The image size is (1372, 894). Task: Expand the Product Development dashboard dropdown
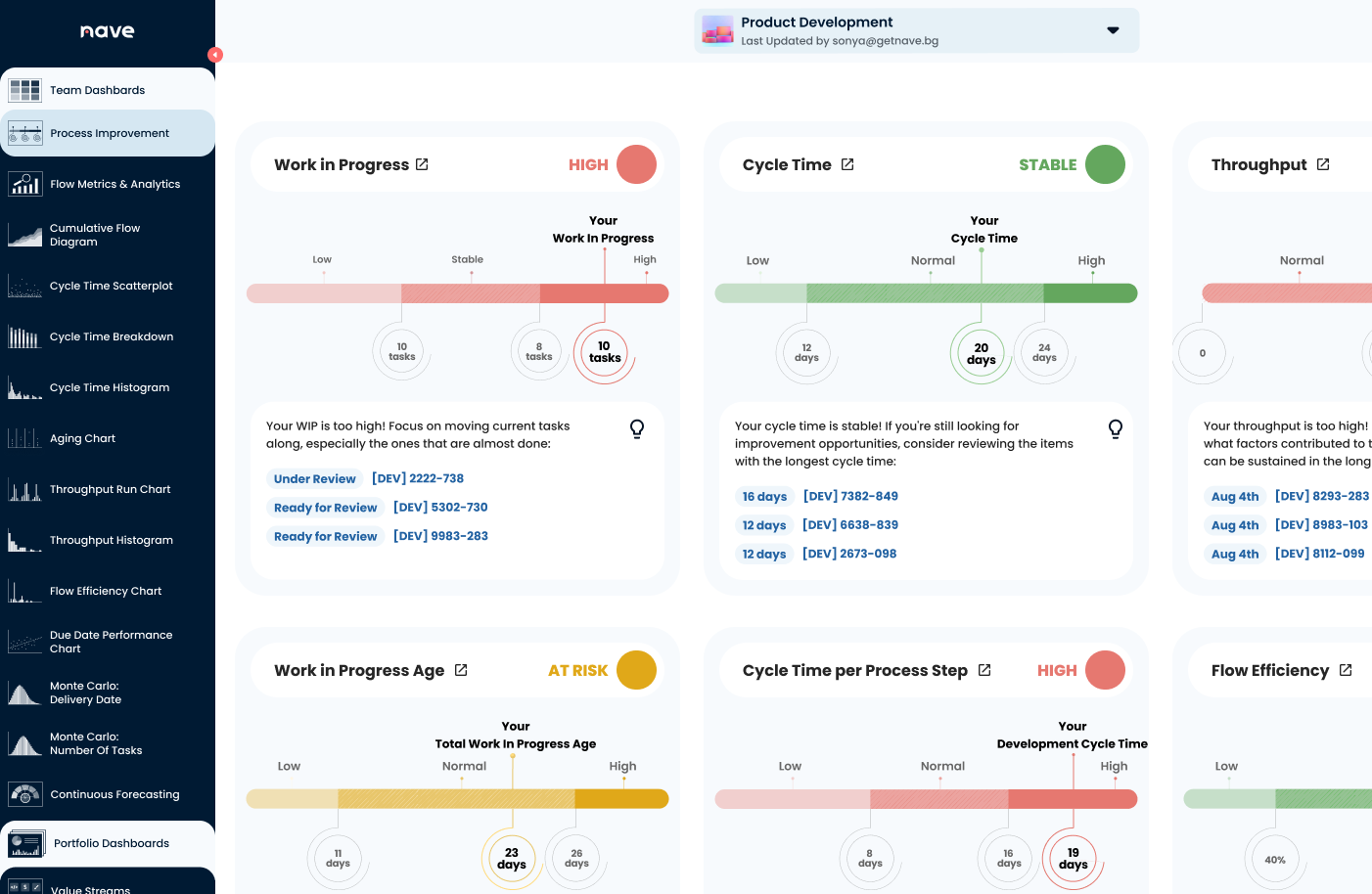(x=1113, y=30)
